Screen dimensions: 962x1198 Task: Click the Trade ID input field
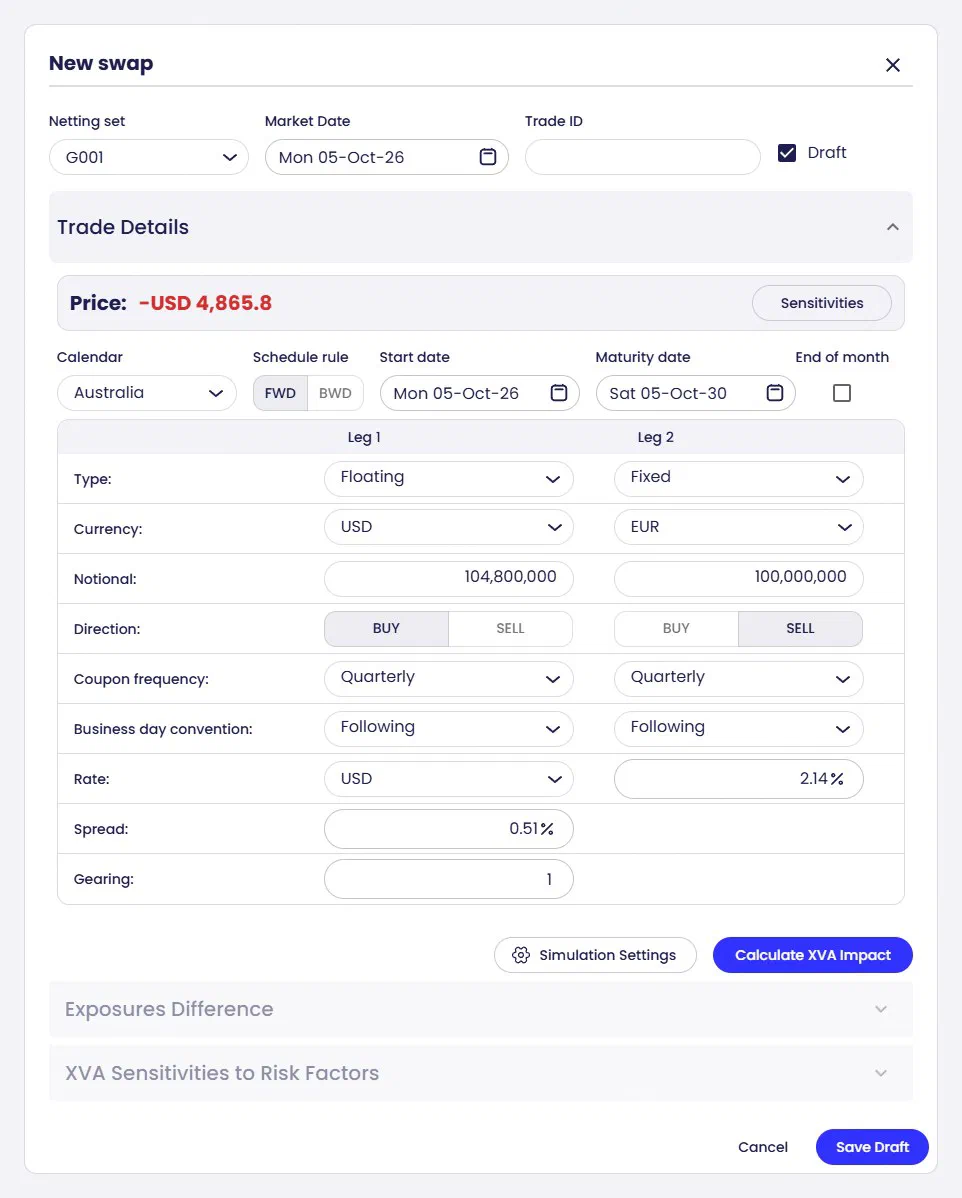[643, 157]
